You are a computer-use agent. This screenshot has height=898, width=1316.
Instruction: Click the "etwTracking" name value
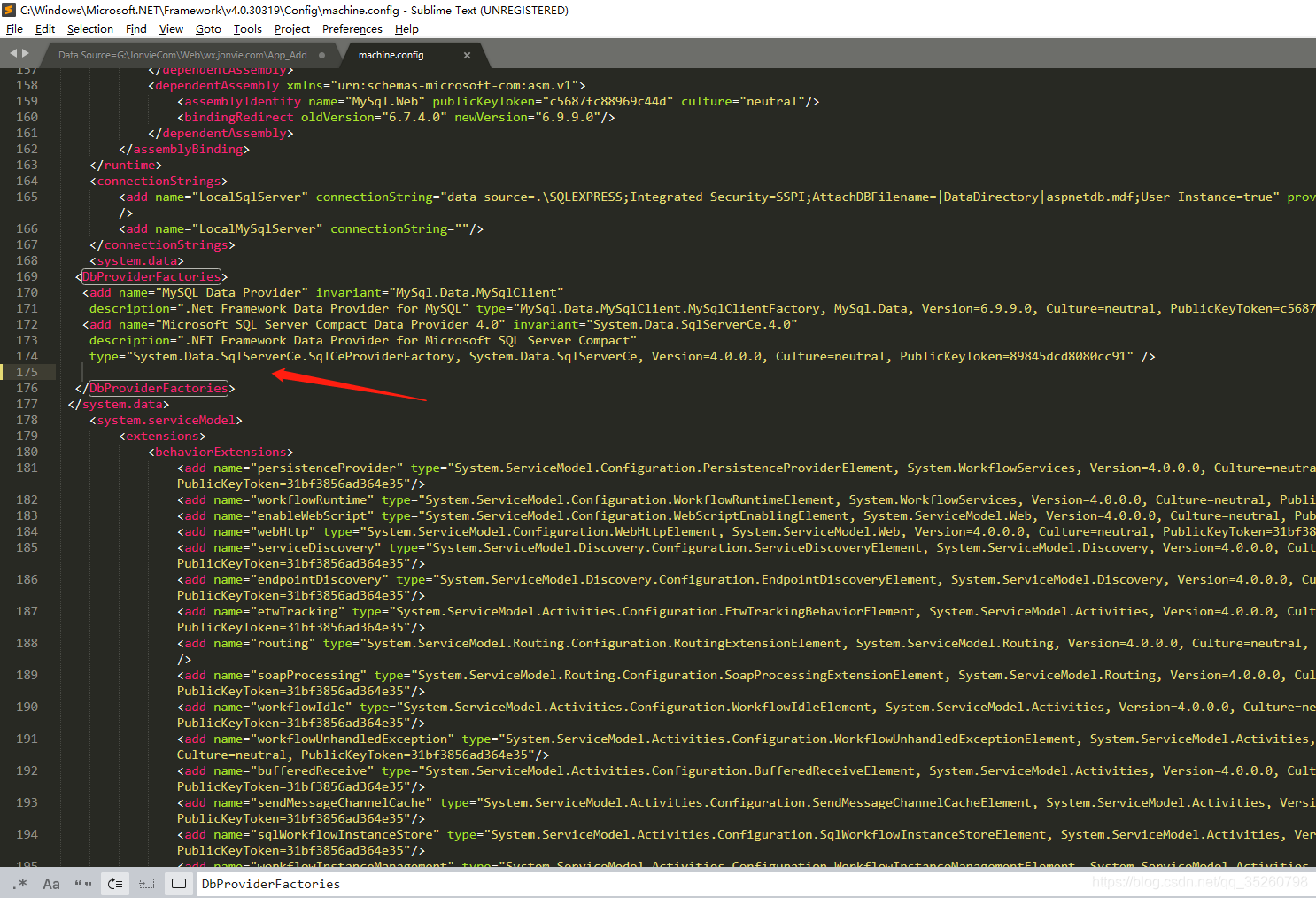[x=298, y=611]
